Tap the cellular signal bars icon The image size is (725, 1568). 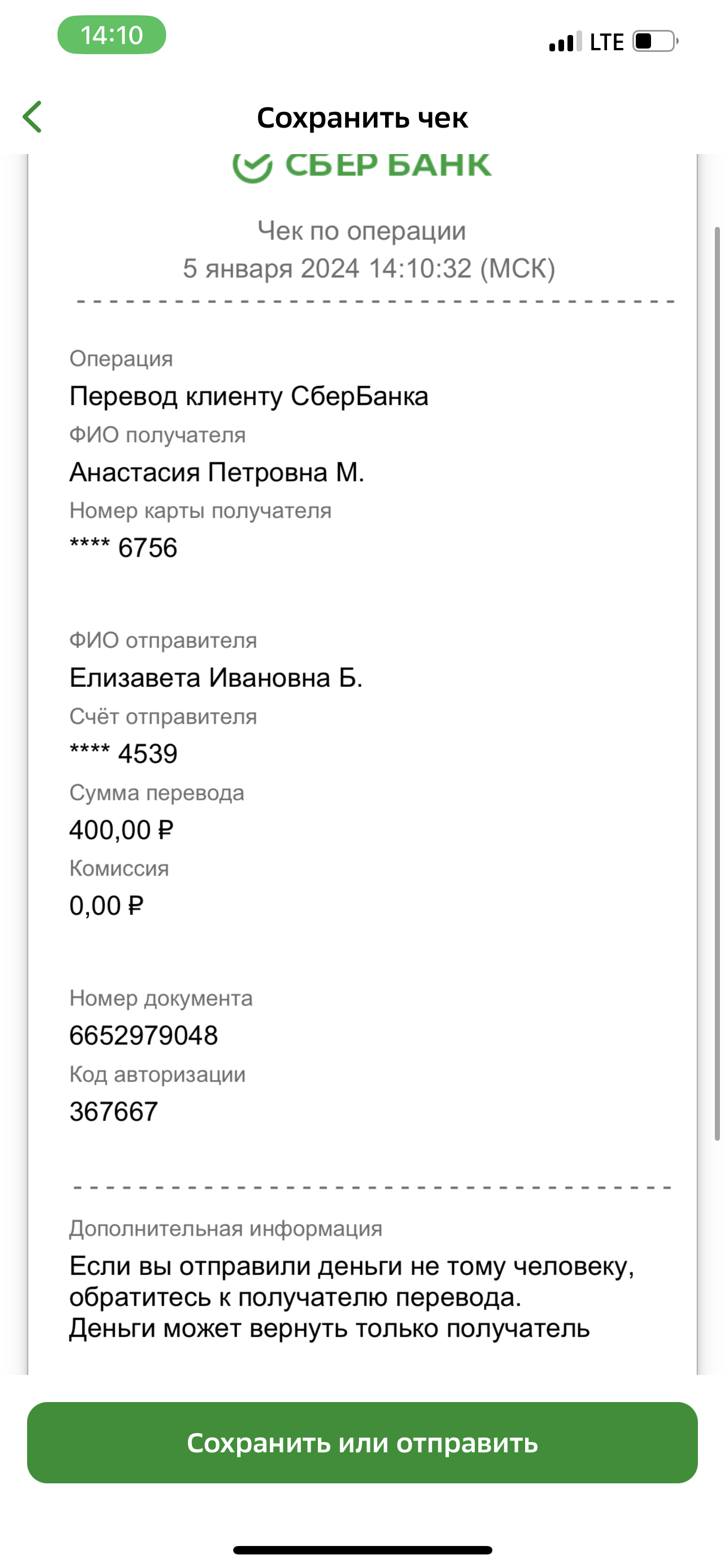(x=566, y=41)
